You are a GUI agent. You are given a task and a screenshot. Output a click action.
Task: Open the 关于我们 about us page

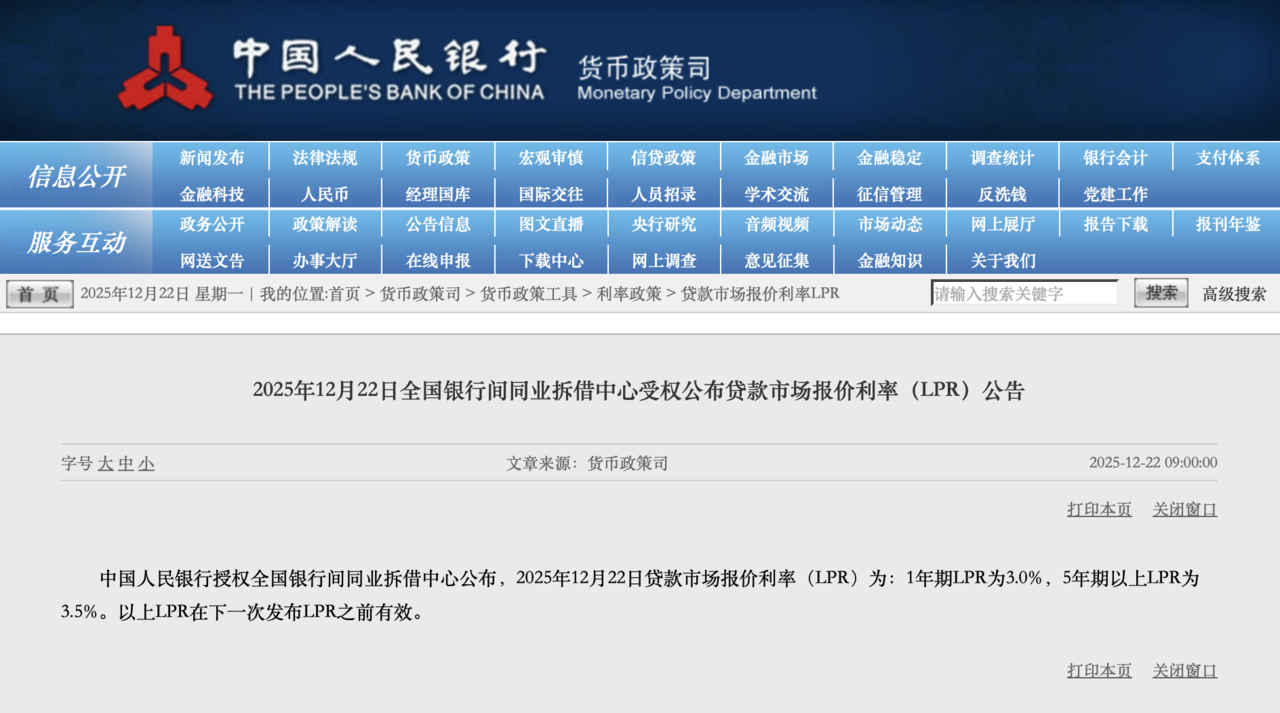point(1003,259)
